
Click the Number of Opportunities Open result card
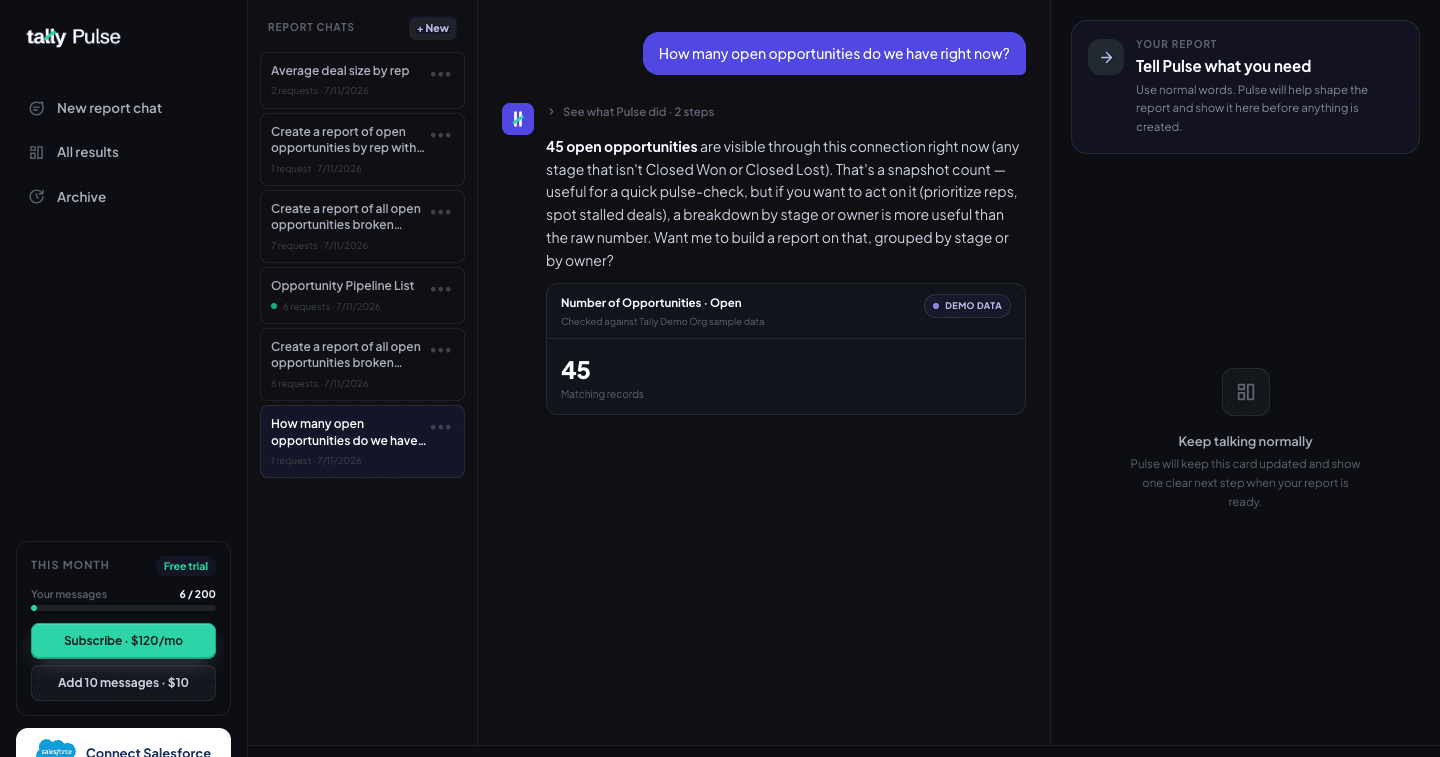(x=786, y=349)
